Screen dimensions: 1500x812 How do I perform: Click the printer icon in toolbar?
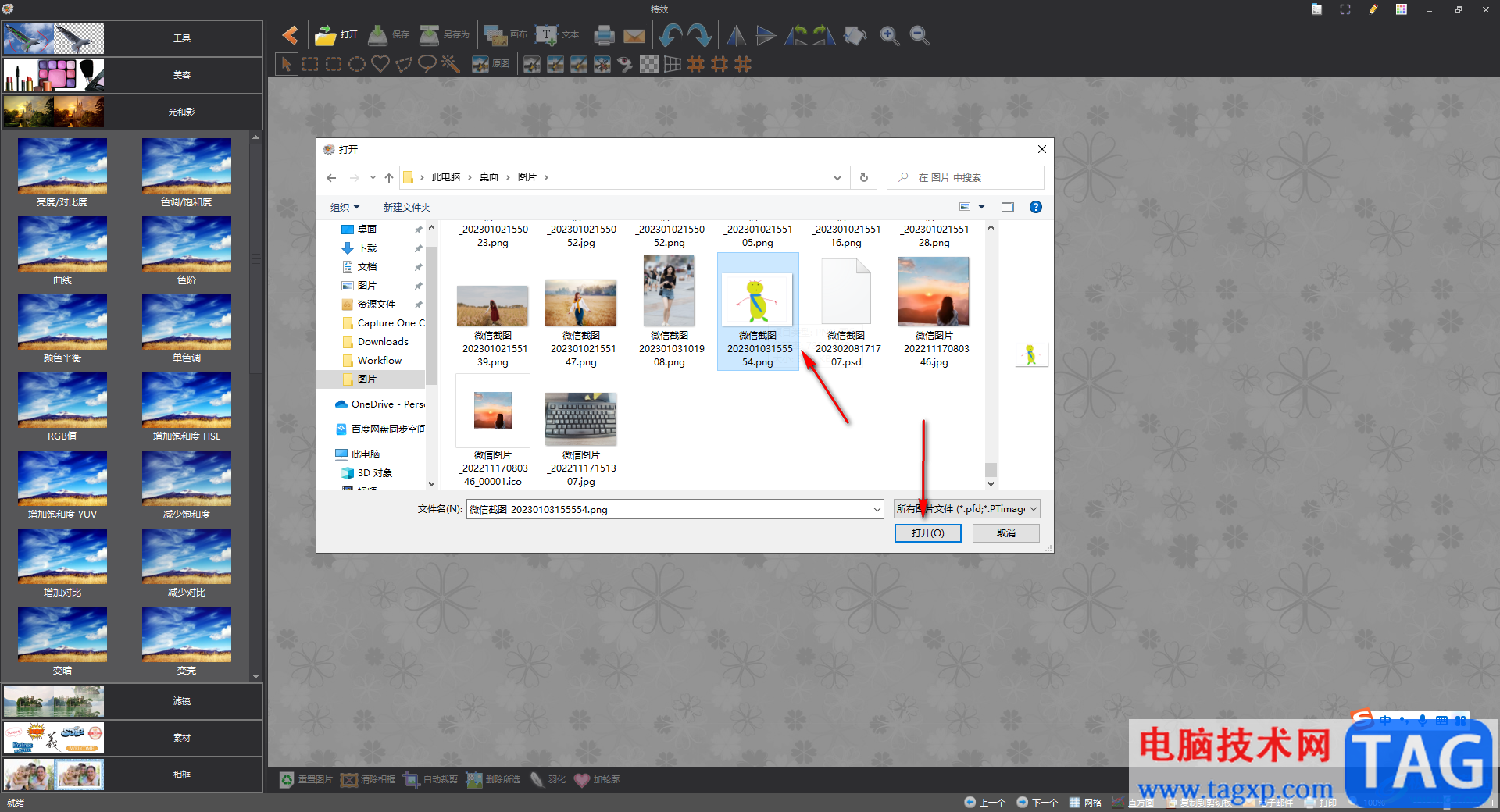tap(604, 35)
